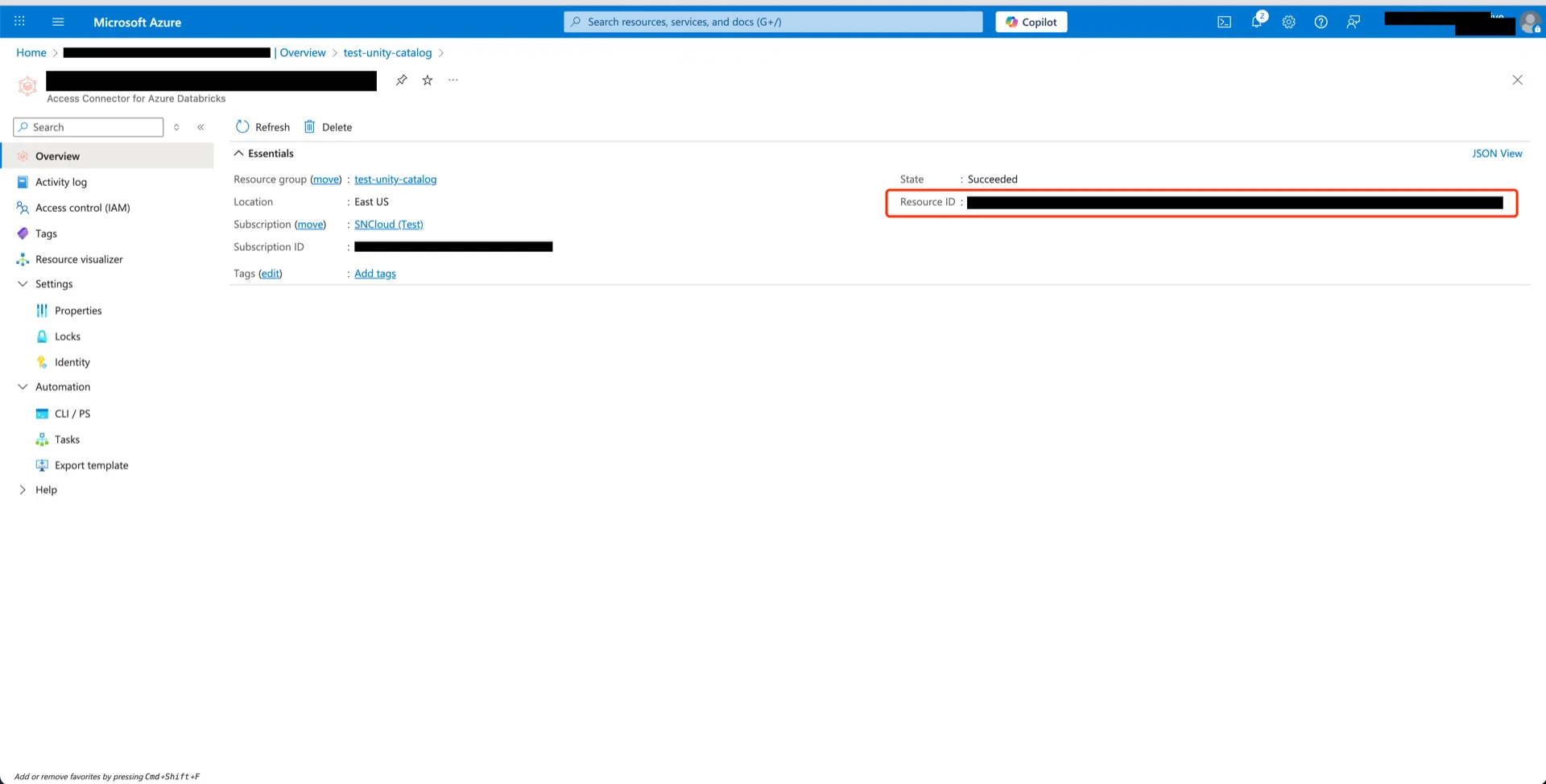
Task: Open portal settings gear
Action: pyautogui.click(x=1288, y=22)
